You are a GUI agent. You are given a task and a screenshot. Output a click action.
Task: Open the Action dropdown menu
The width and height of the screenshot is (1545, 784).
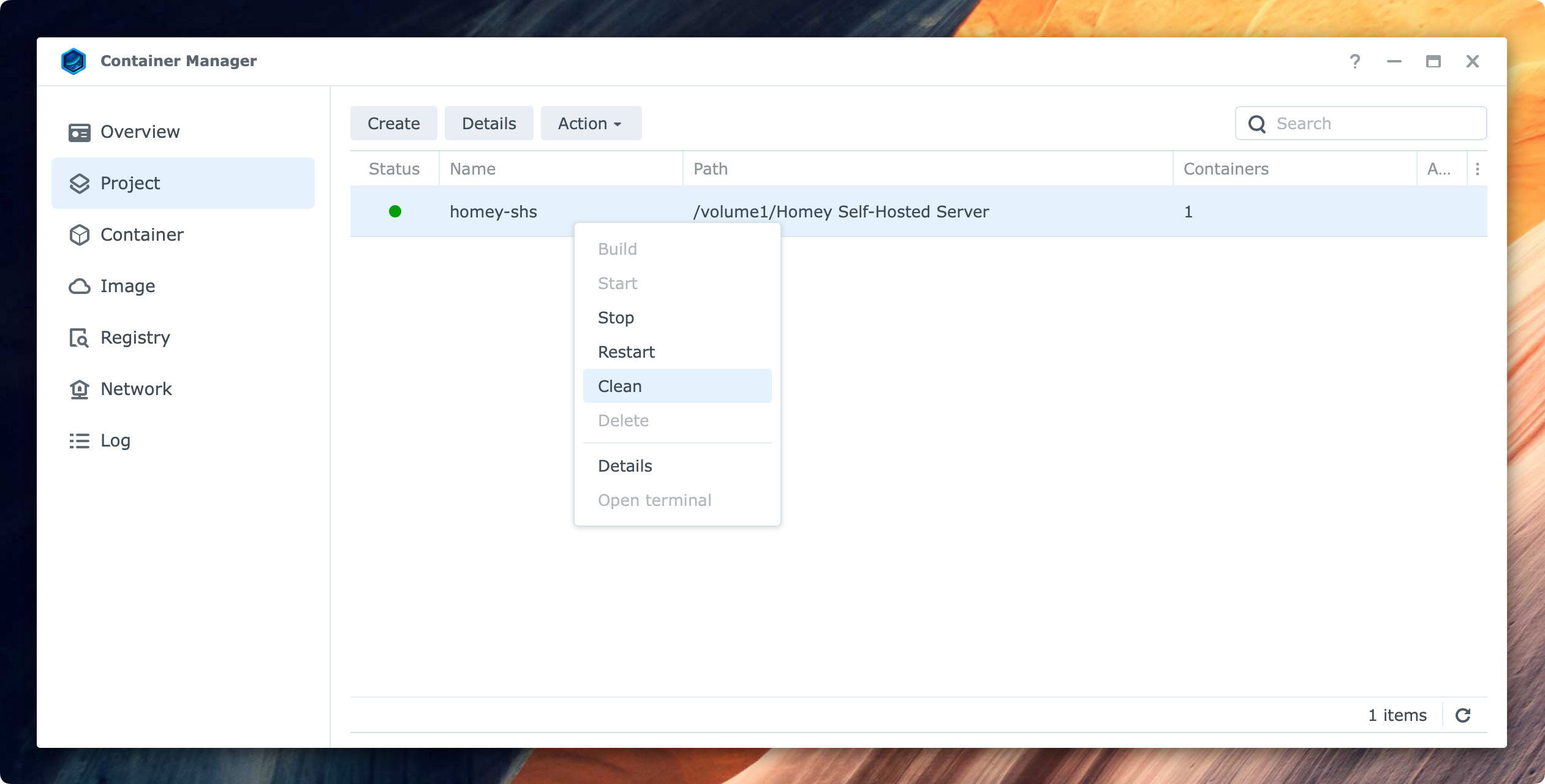590,123
